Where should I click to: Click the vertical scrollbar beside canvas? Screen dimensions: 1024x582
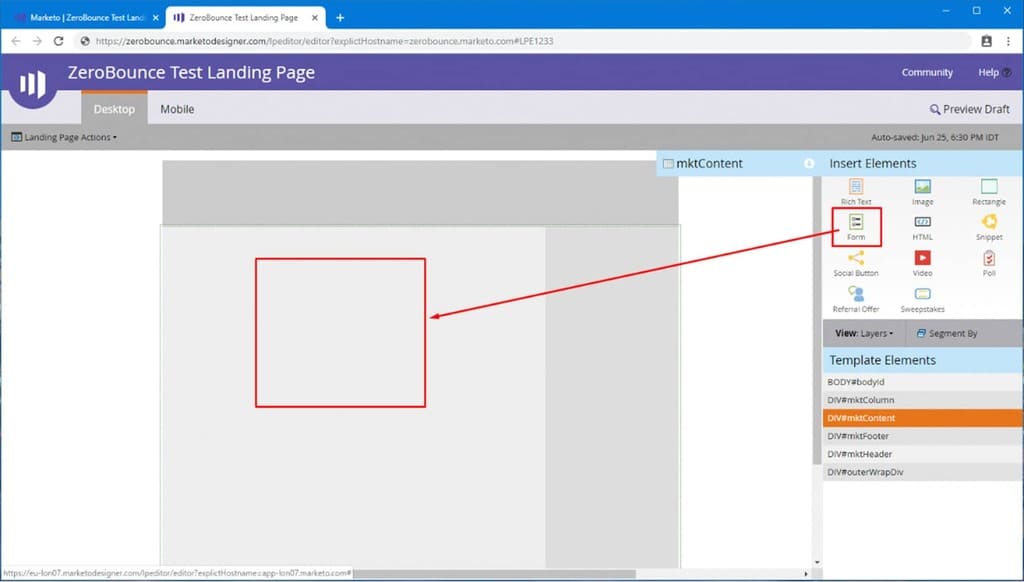816,320
